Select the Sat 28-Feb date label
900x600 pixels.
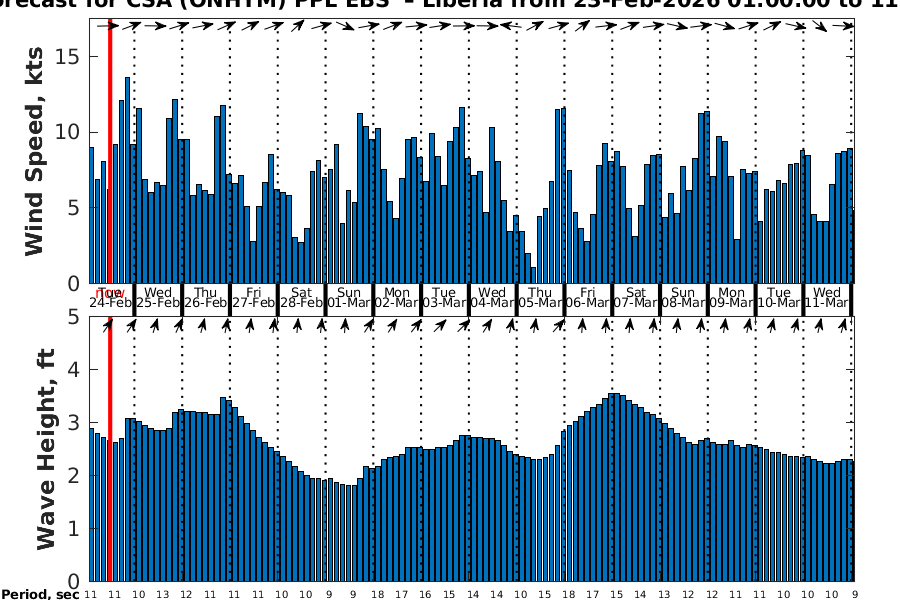tap(302, 297)
